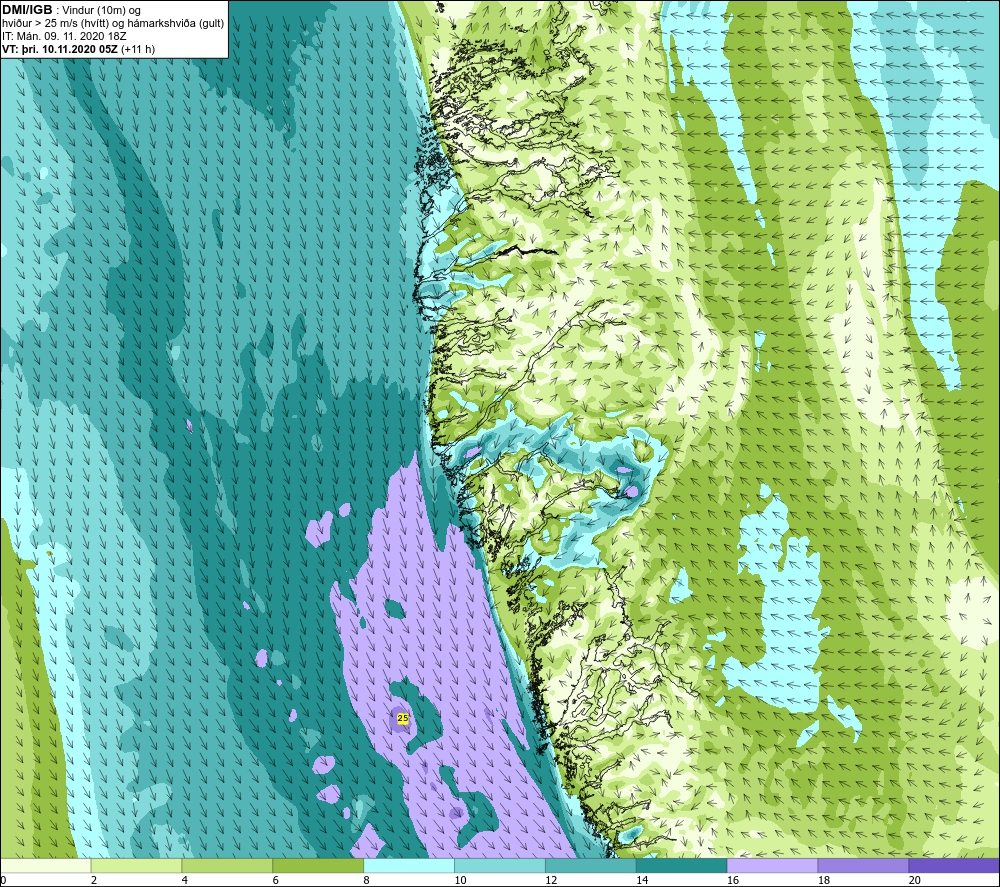Click the scale label '14'
Image resolution: width=1000 pixels, height=887 pixels.
[x=642, y=880]
